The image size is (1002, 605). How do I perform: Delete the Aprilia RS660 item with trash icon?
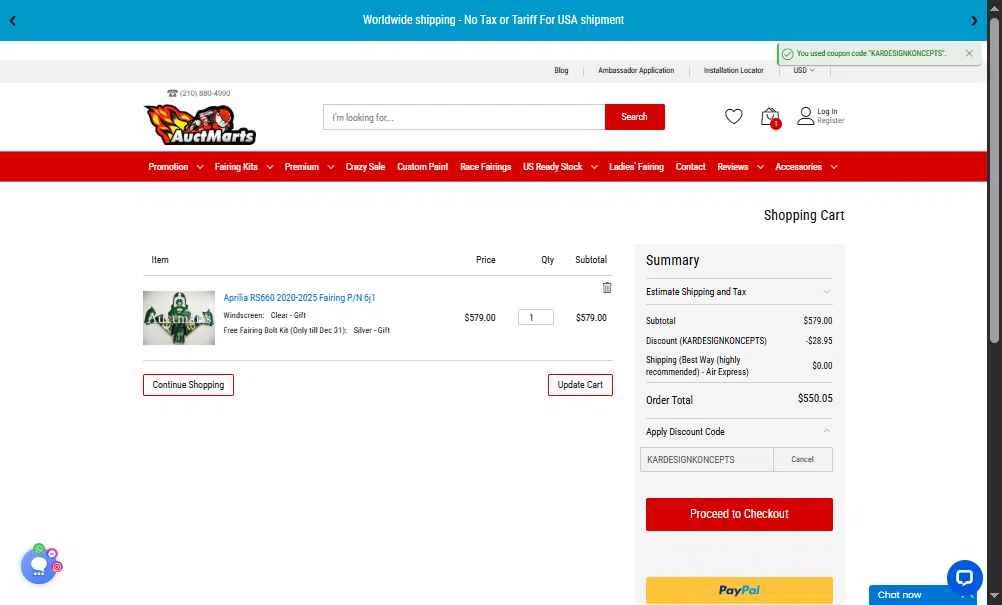[606, 287]
